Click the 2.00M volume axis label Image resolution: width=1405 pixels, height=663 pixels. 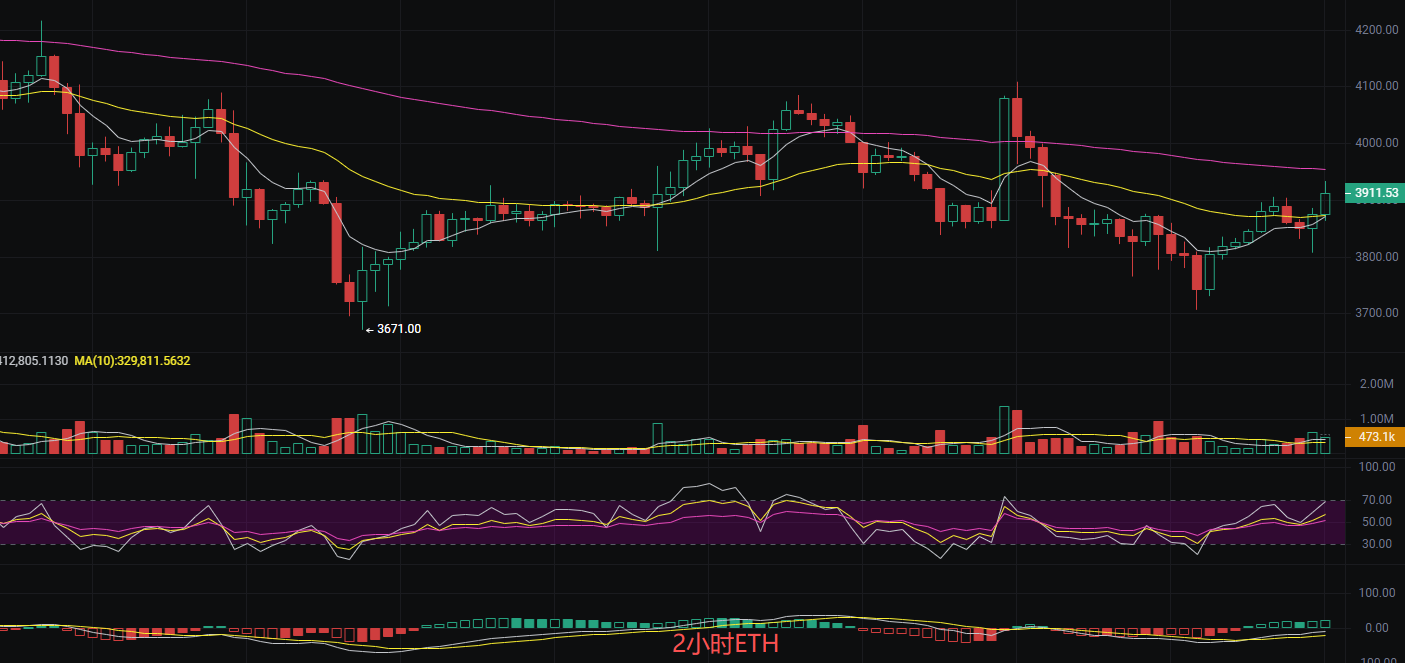pos(1377,384)
